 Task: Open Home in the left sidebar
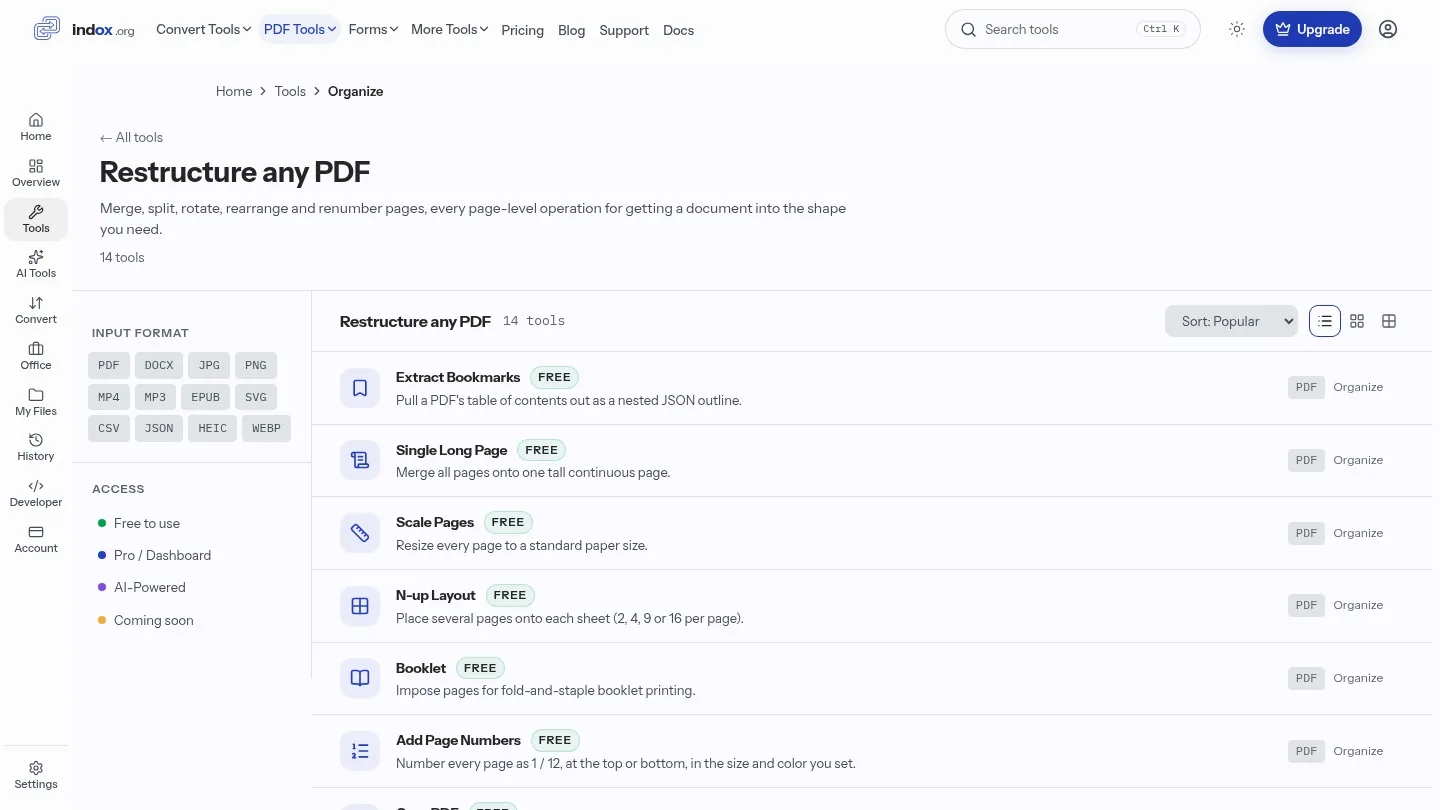pyautogui.click(x=36, y=127)
